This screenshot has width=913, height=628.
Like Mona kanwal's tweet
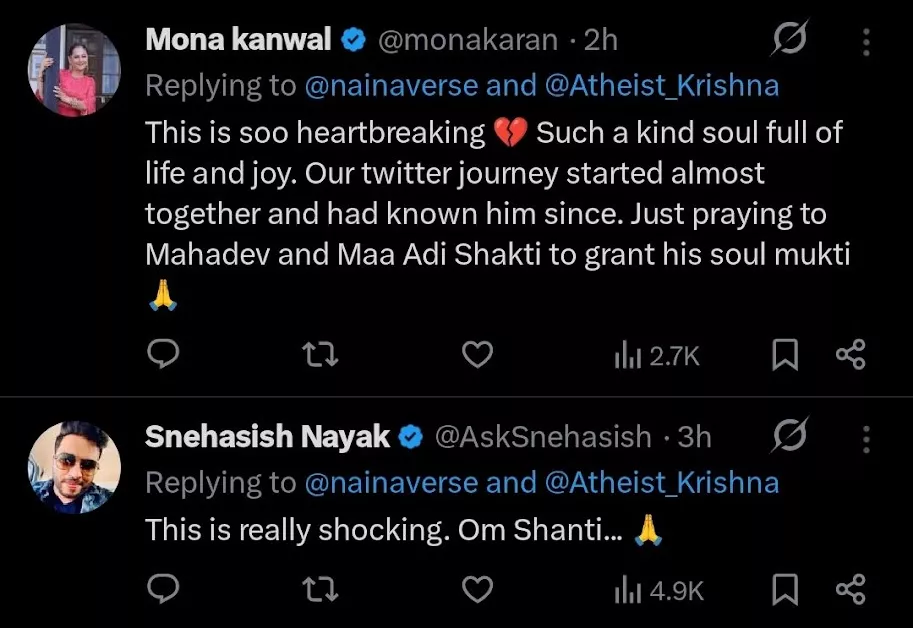tap(479, 354)
